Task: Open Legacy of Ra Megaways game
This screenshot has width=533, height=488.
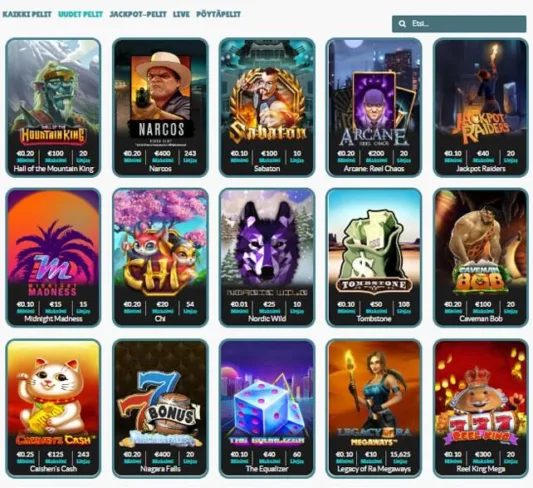Action: [374, 408]
